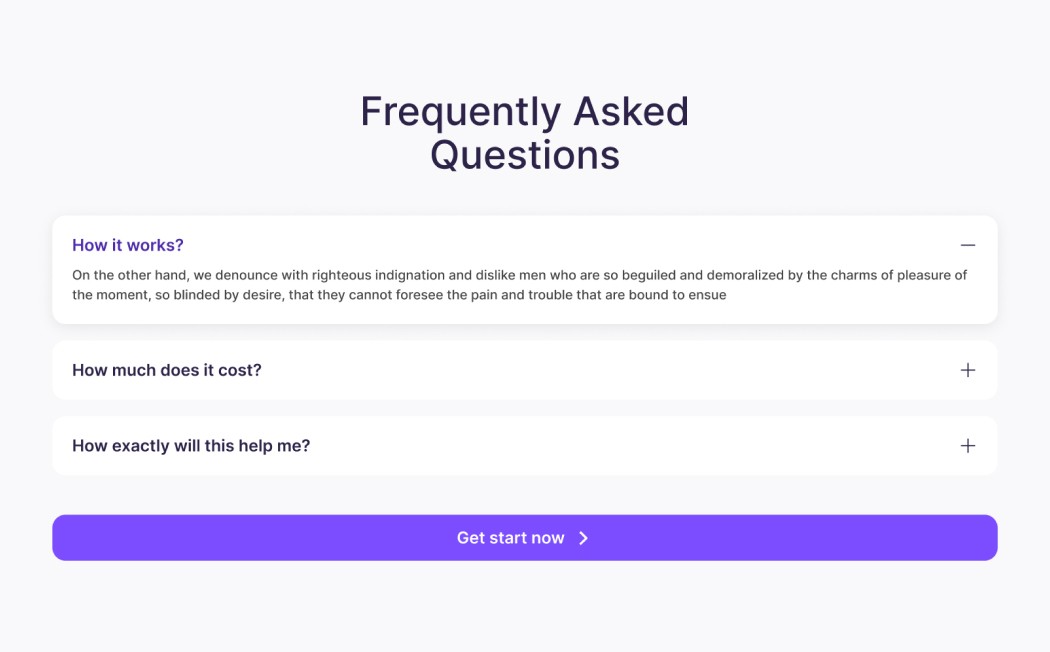
Task: Click the first FAQ card's white panel
Action: point(524,268)
